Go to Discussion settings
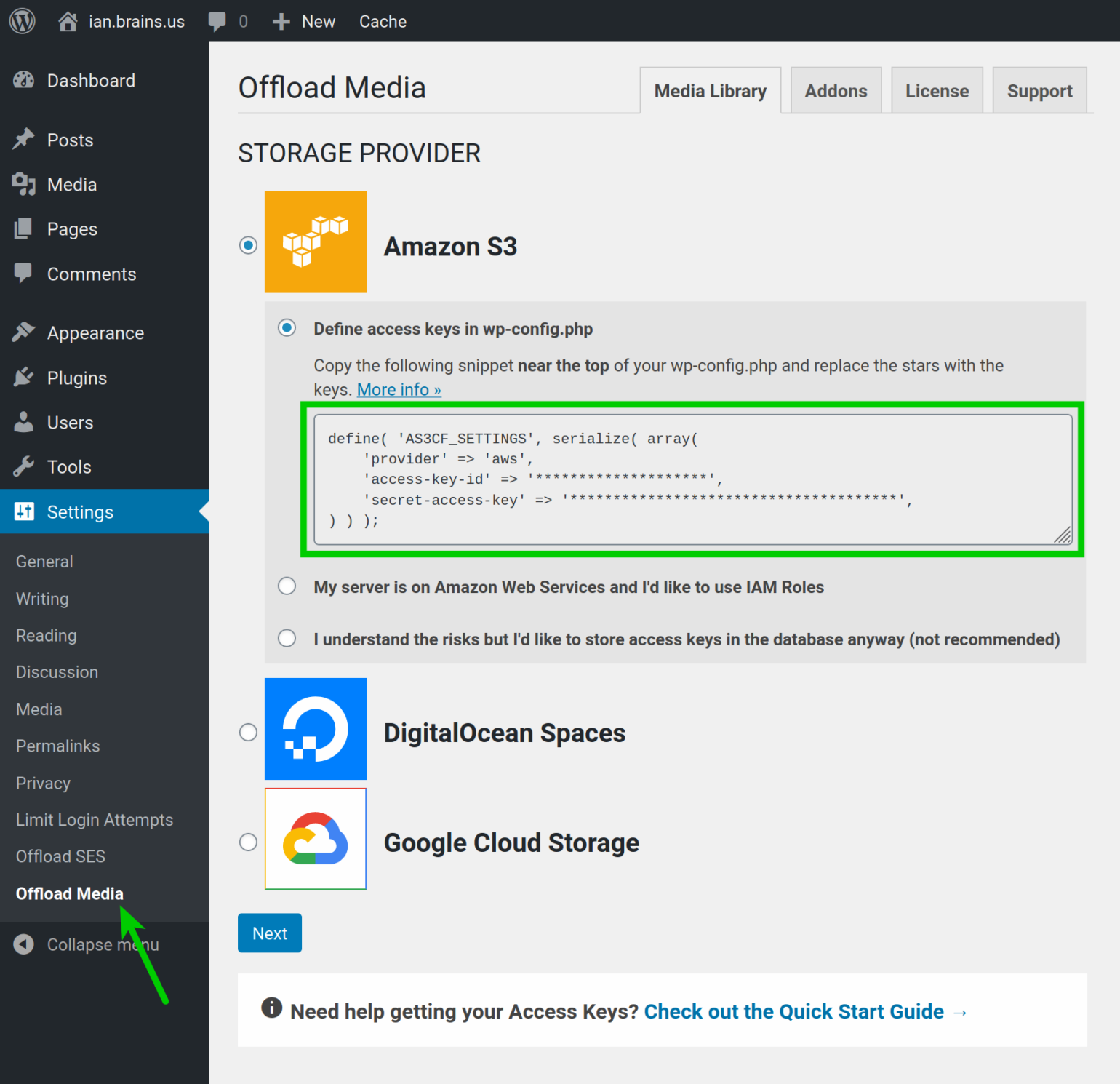The width and height of the screenshot is (1120, 1084). tap(57, 672)
